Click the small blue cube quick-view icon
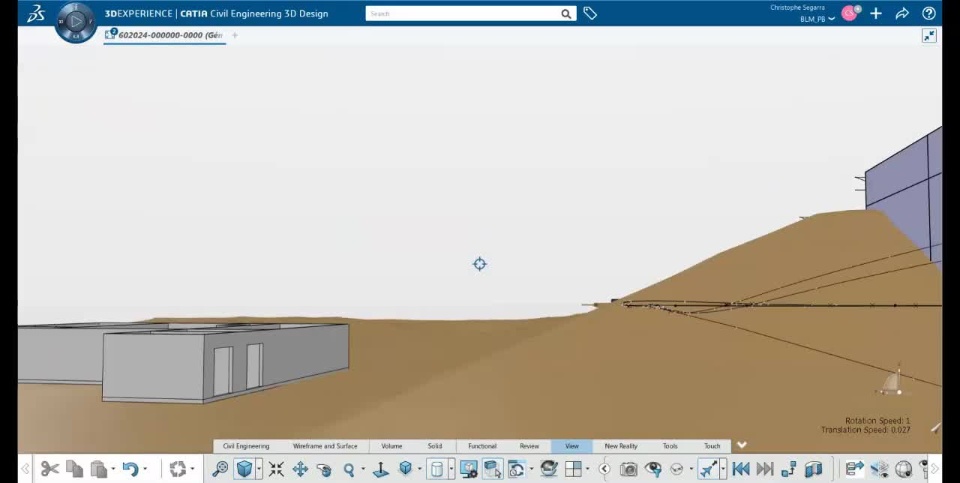960x483 pixels. (405, 468)
